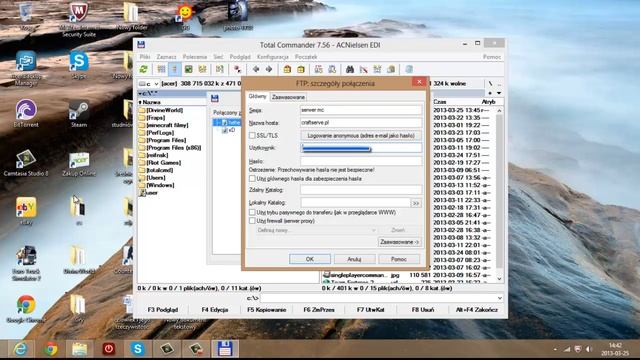Viewport: 640px width, 360px height.
Task: Open the Konfiguracja menu
Action: tap(273, 57)
